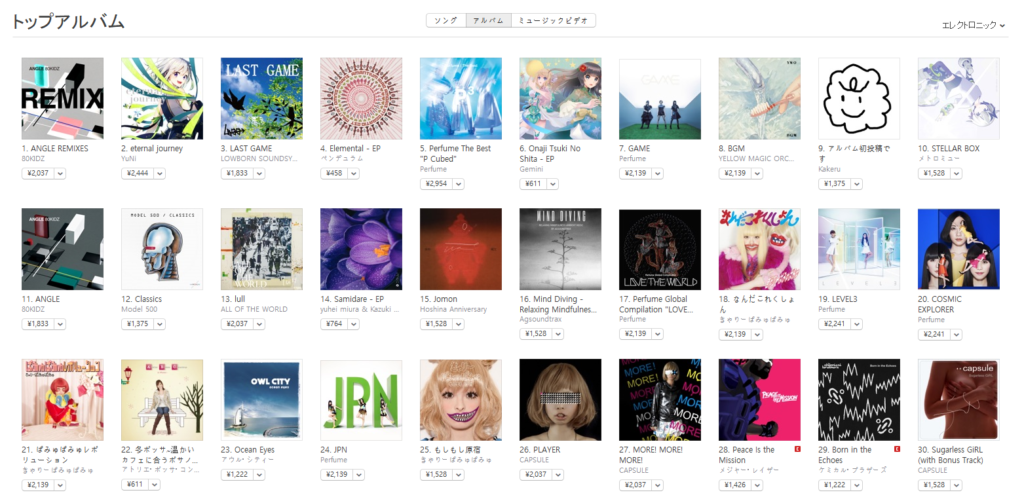Expand the arrow next to ¥2,444 eternal journey price
1024x501 pixels.
click(160, 174)
